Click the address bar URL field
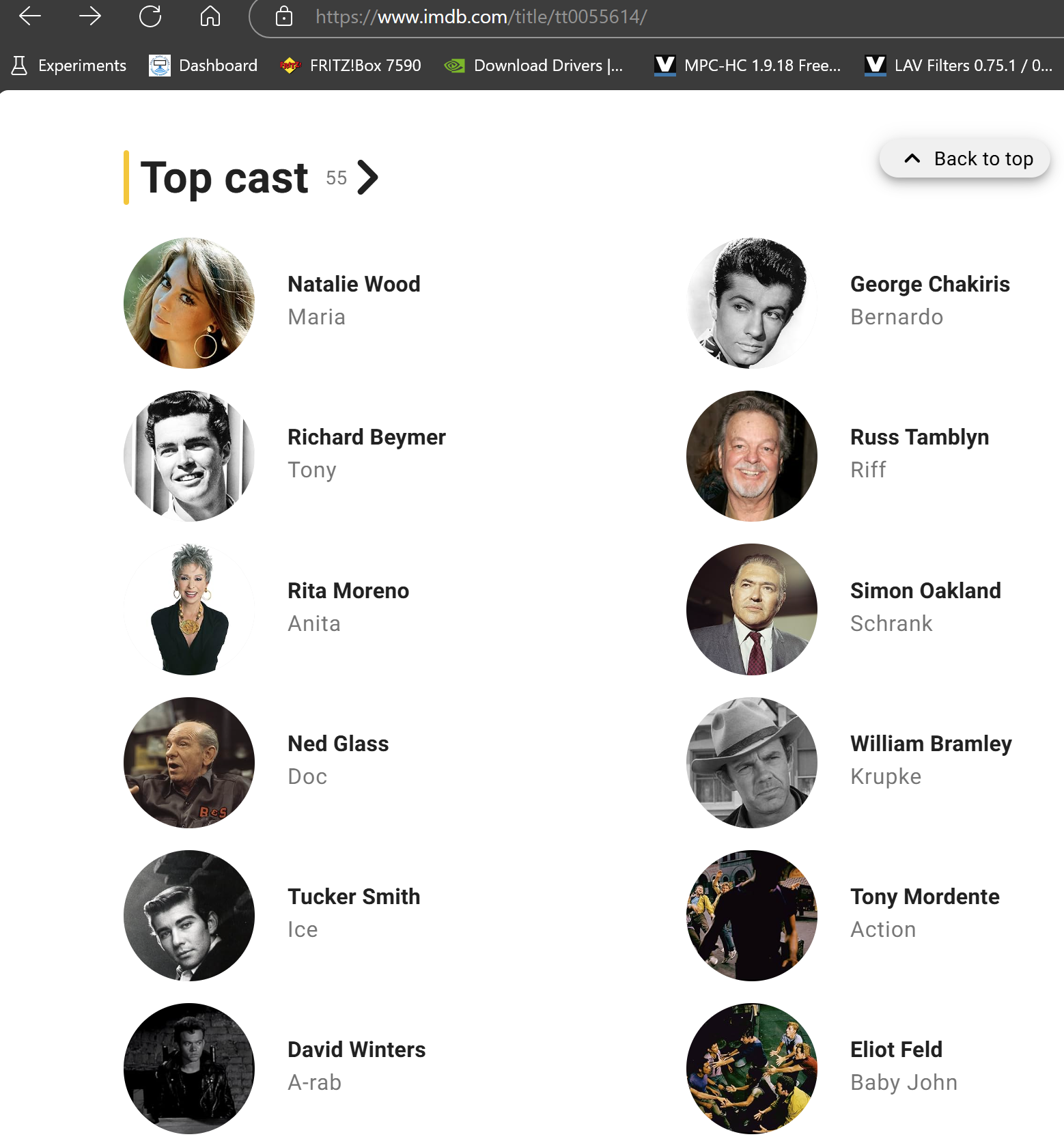This screenshot has width=1064, height=1139. click(615, 16)
